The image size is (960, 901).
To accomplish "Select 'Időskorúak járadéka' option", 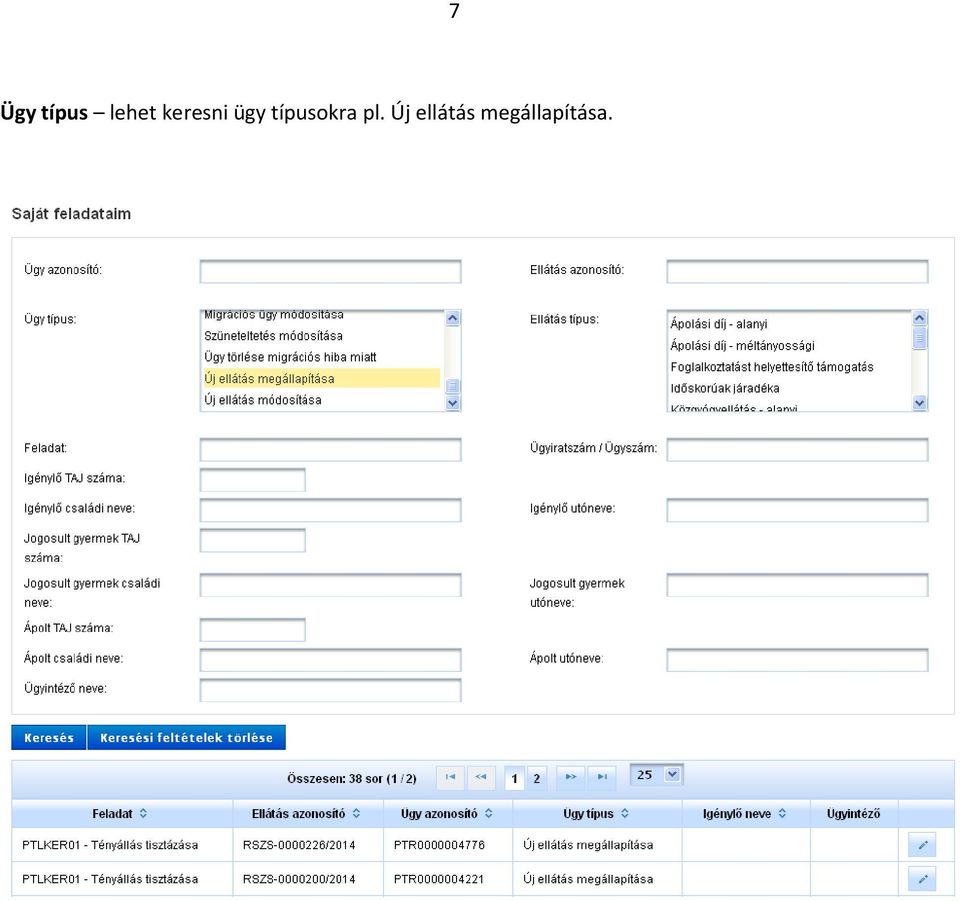I will pyautogui.click(x=789, y=388).
